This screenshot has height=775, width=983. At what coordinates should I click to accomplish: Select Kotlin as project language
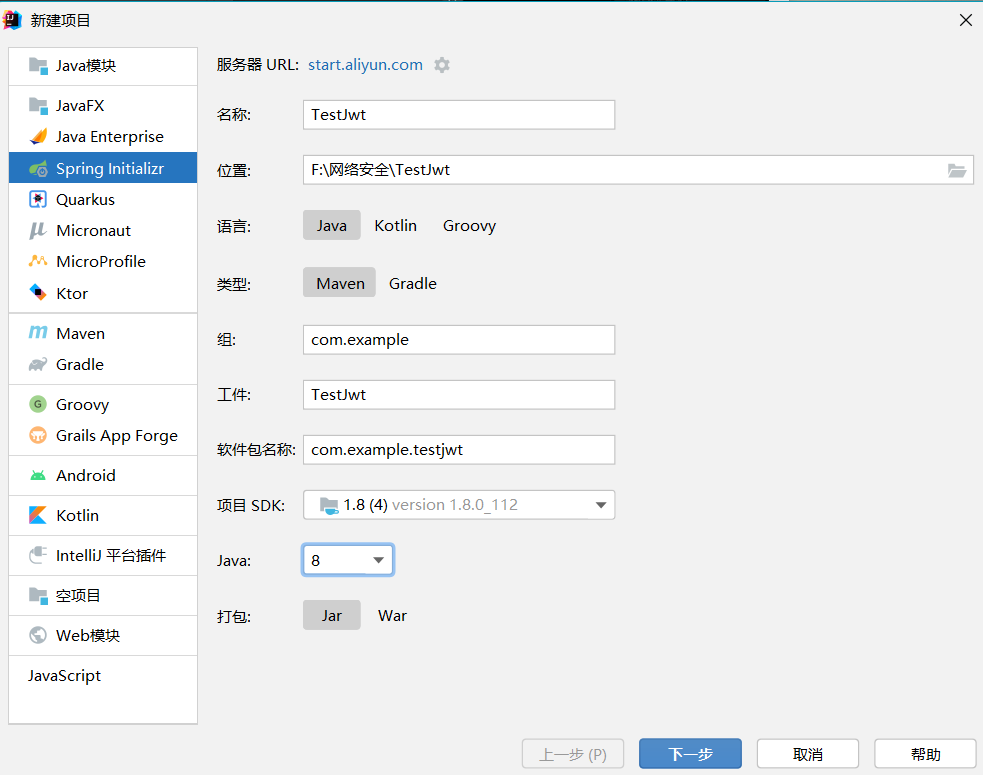tap(395, 225)
